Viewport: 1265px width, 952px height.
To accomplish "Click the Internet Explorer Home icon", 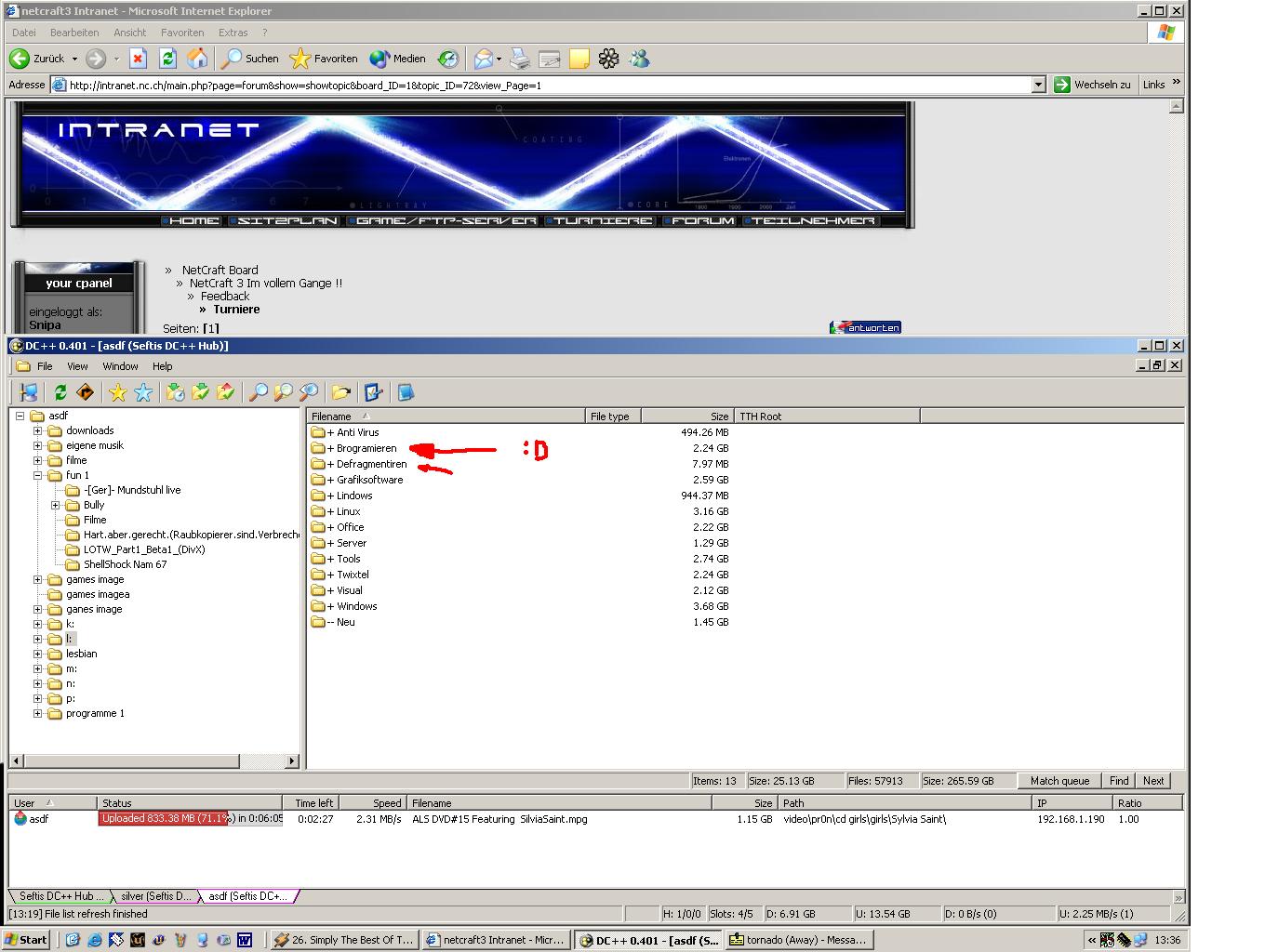I will [197, 59].
